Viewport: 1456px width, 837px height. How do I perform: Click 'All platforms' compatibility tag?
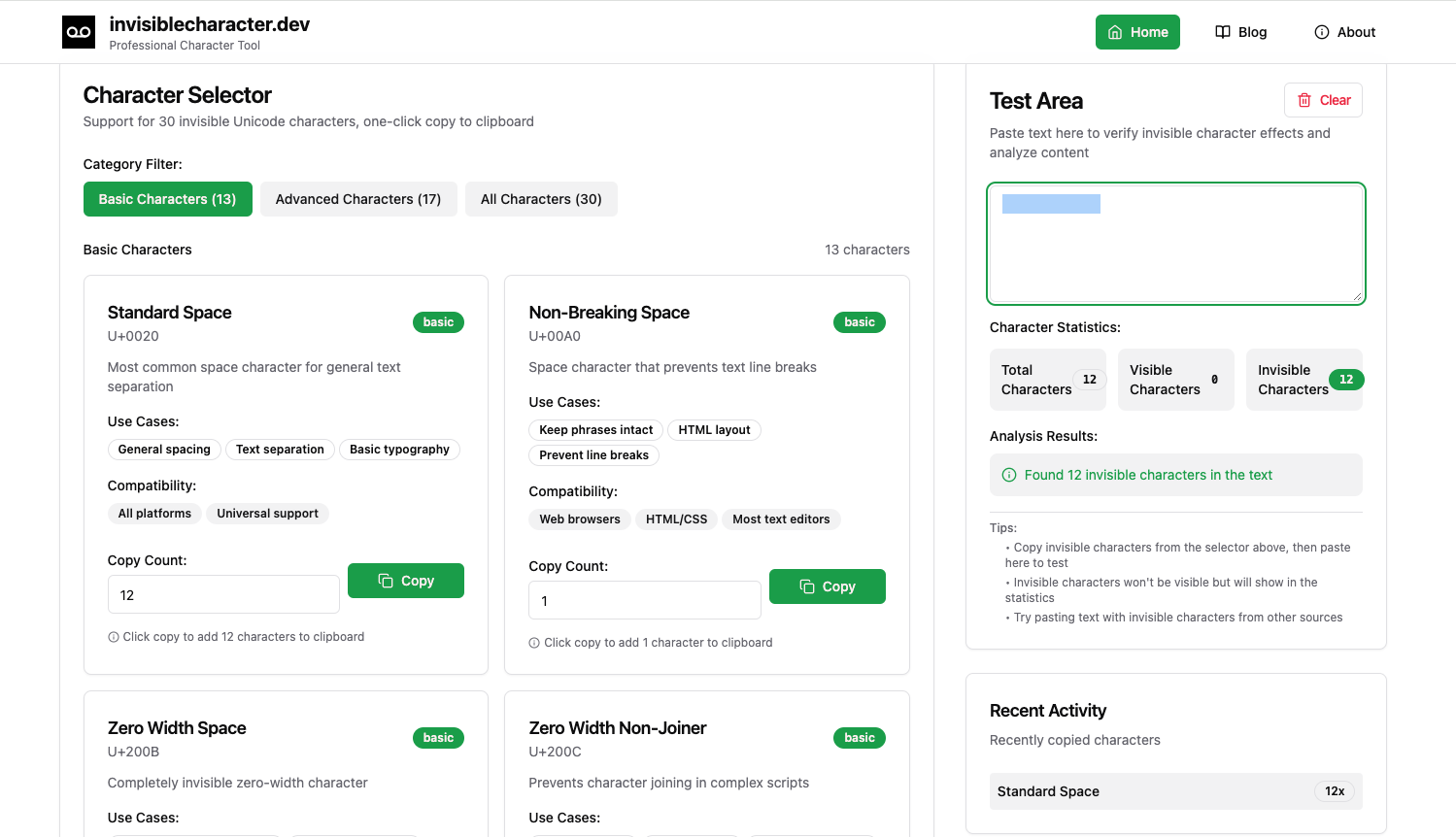154,514
